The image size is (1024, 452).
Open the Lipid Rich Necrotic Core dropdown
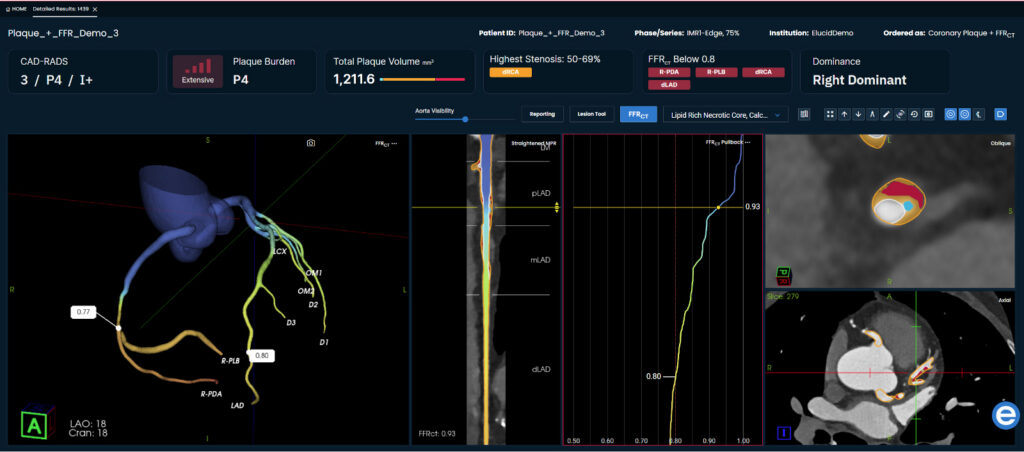[x=725, y=114]
